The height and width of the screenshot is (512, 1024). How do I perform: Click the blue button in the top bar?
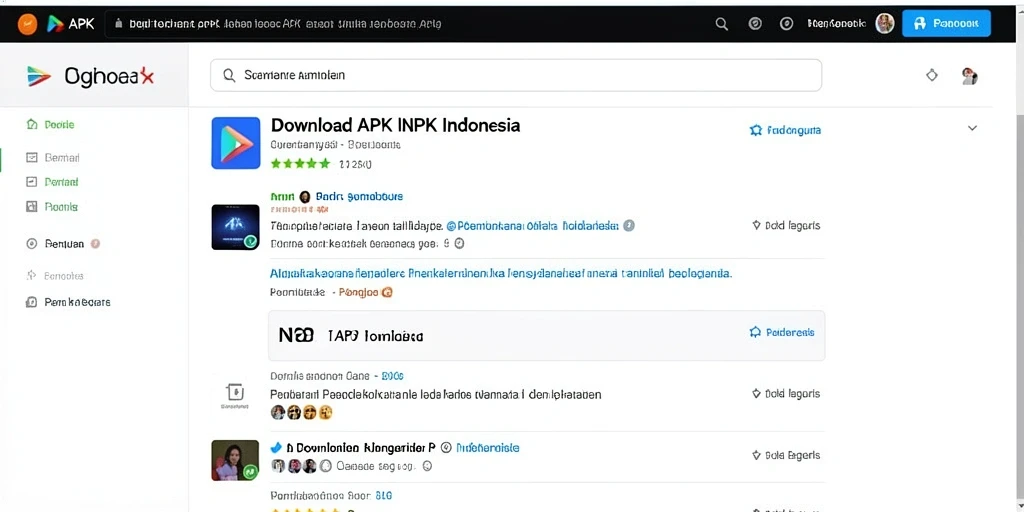point(946,24)
